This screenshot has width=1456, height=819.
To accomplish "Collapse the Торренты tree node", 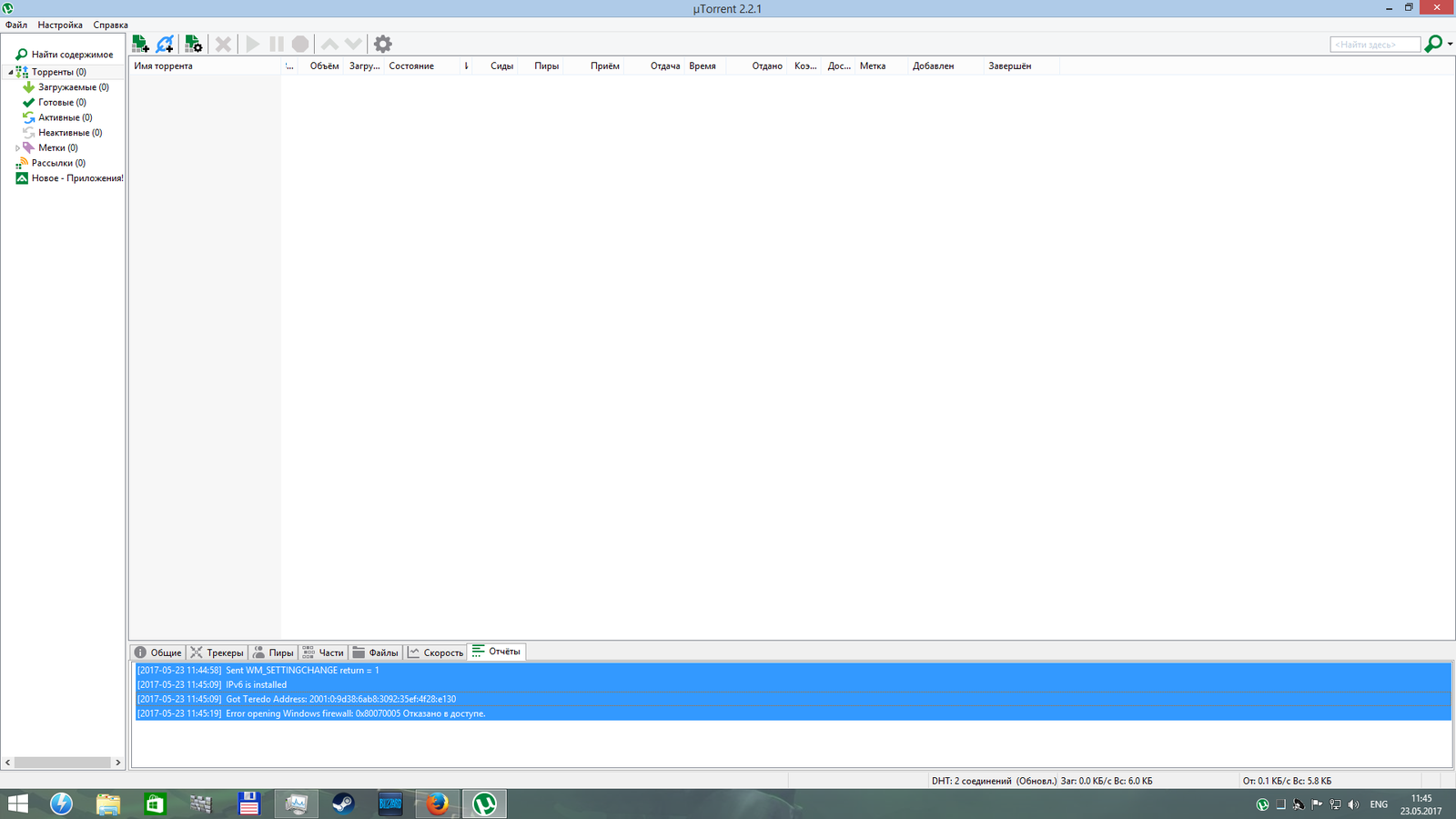I will tap(10, 72).
